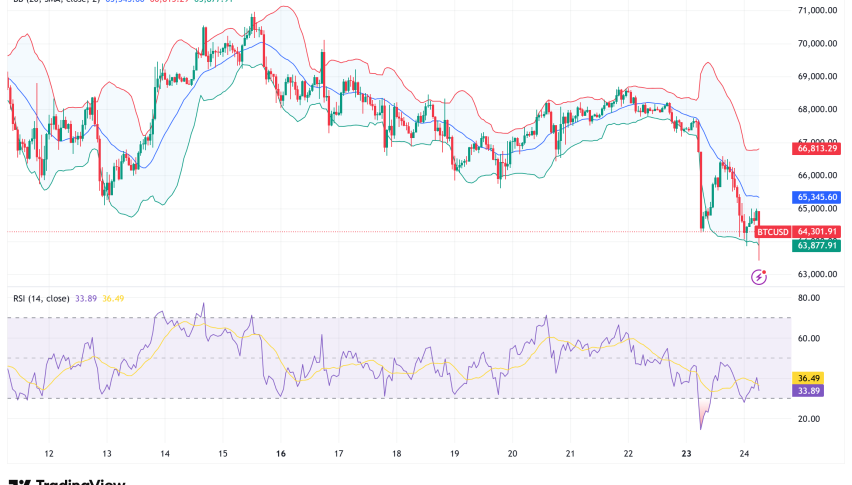Click the 71,000.00 price scale label
This screenshot has width=852, height=485.
817,10
